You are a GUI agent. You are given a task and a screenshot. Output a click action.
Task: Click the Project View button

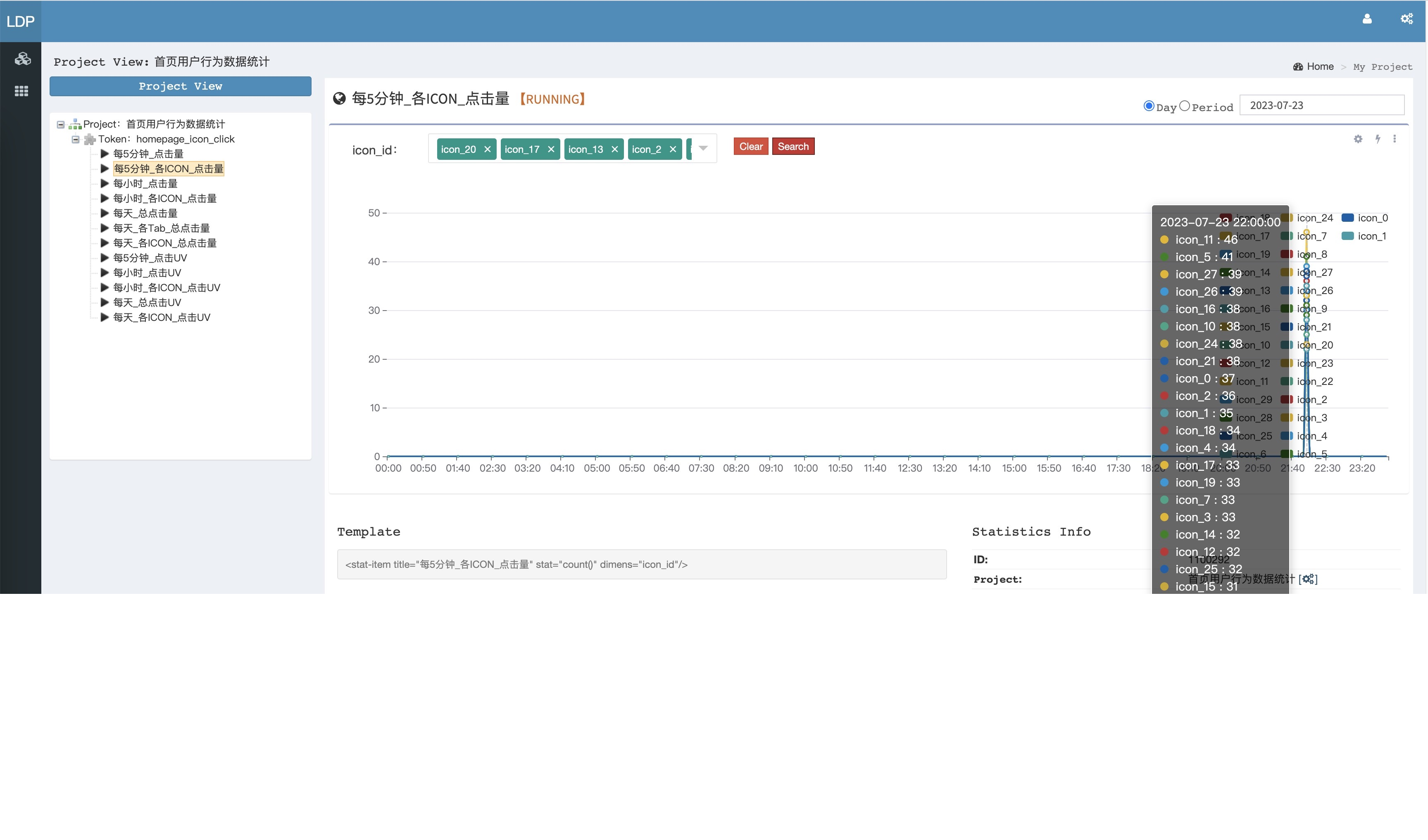click(x=180, y=86)
